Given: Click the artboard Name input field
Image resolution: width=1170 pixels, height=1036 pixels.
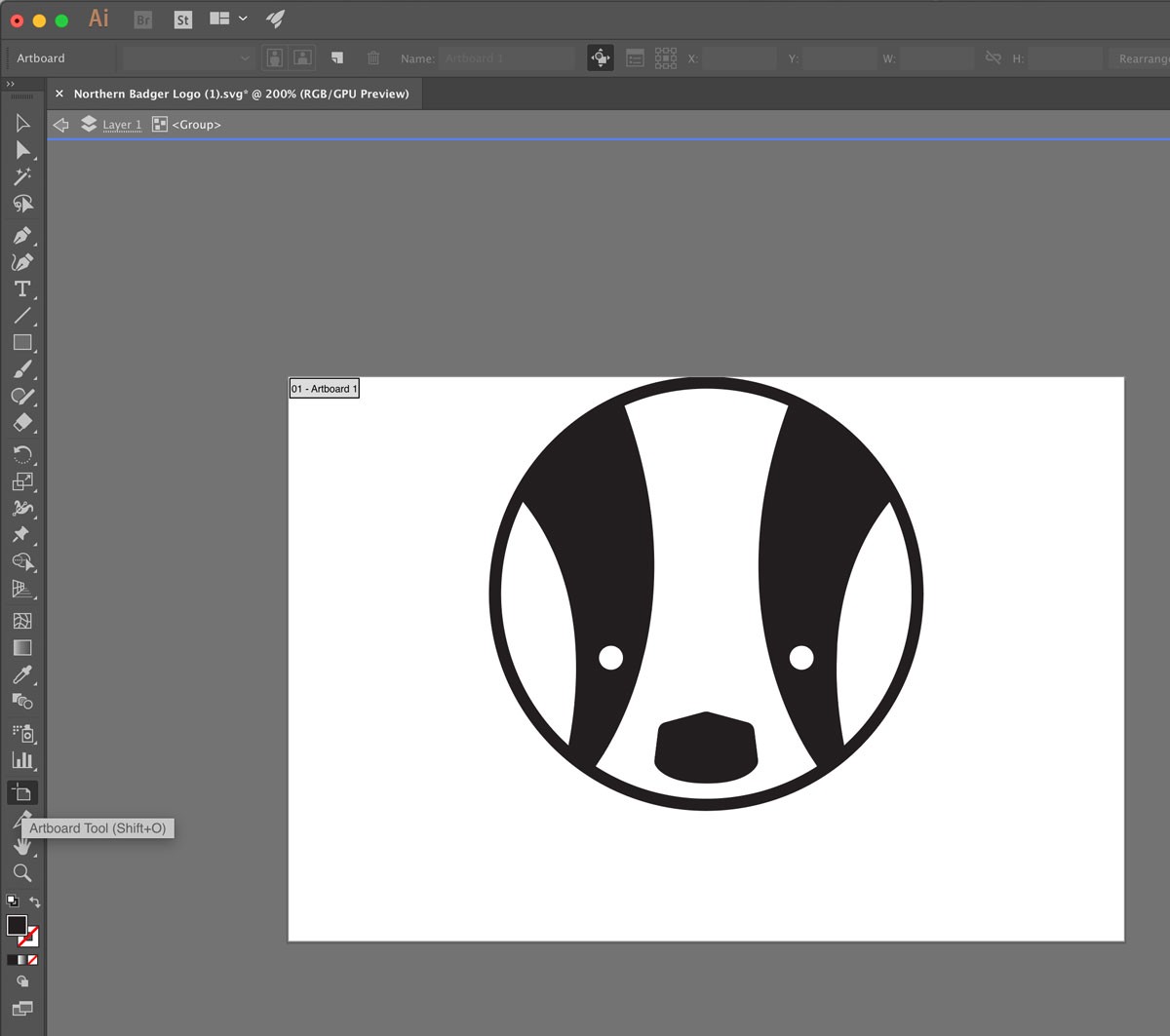Looking at the screenshot, I should pos(507,58).
